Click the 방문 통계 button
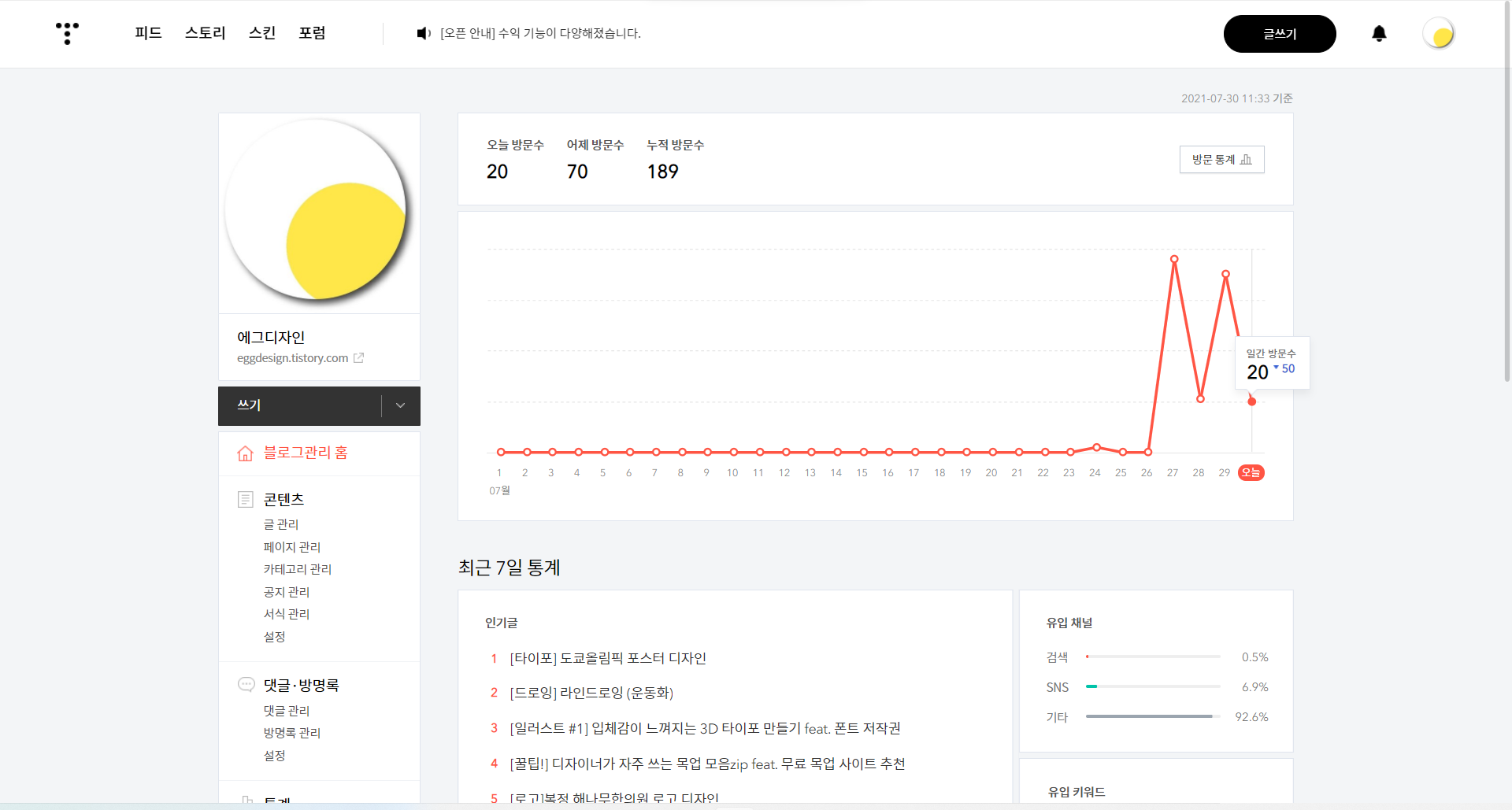The image size is (1512, 810). coord(1221,160)
